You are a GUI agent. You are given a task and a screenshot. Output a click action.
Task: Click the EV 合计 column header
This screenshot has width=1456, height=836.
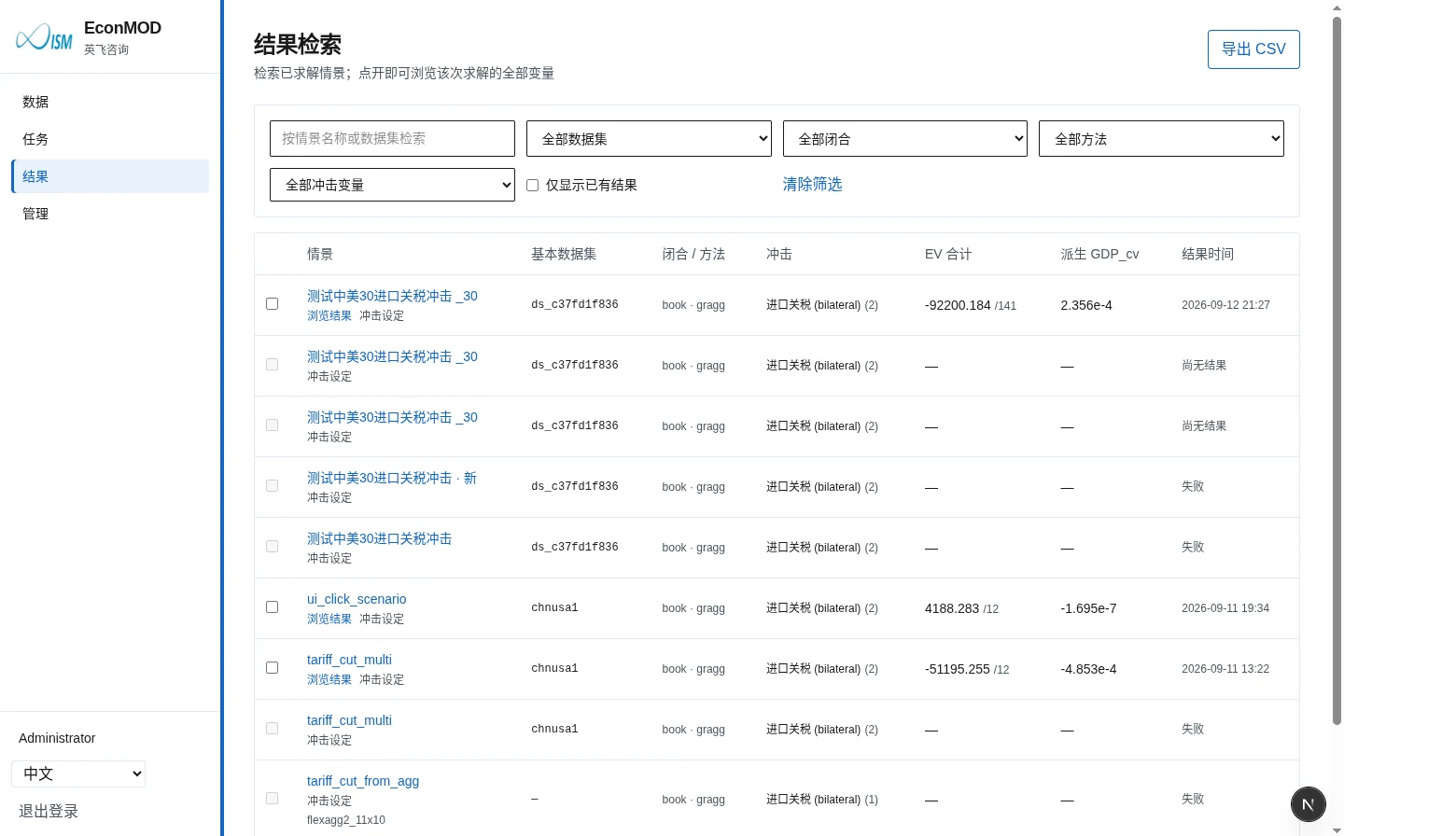(948, 254)
